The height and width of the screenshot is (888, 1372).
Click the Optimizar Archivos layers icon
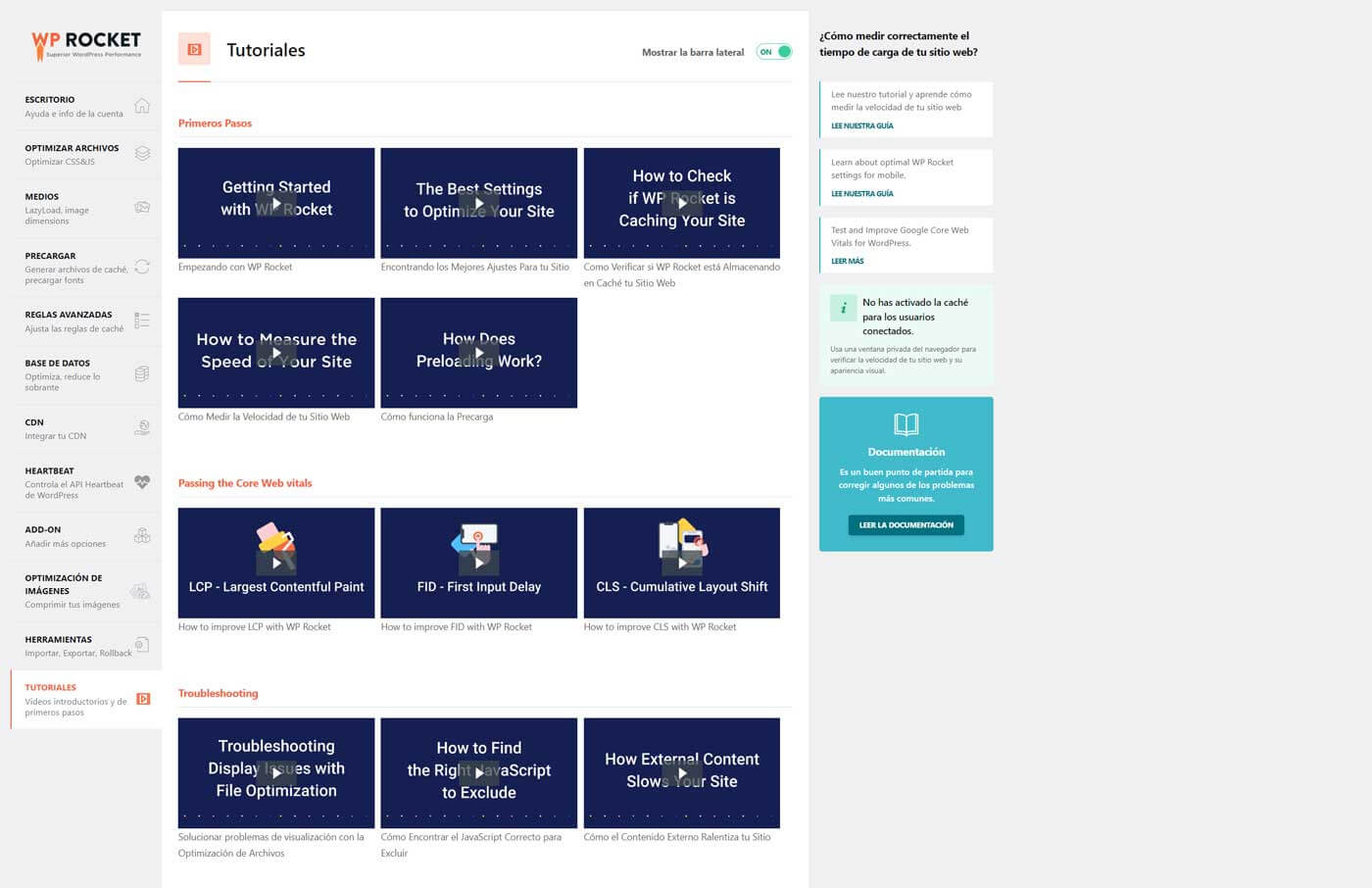click(142, 154)
